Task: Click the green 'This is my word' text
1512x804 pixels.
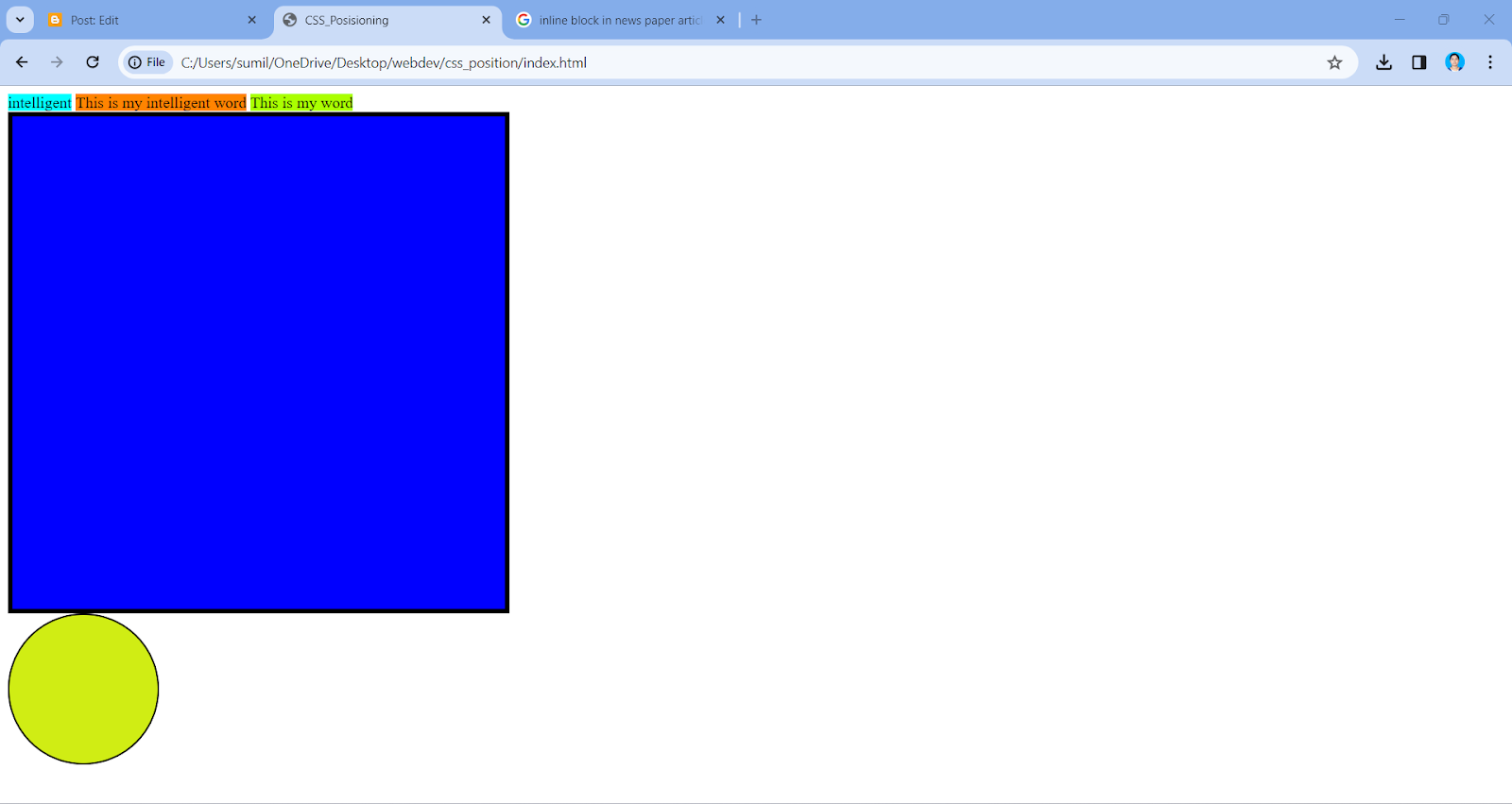Action: pos(301,103)
